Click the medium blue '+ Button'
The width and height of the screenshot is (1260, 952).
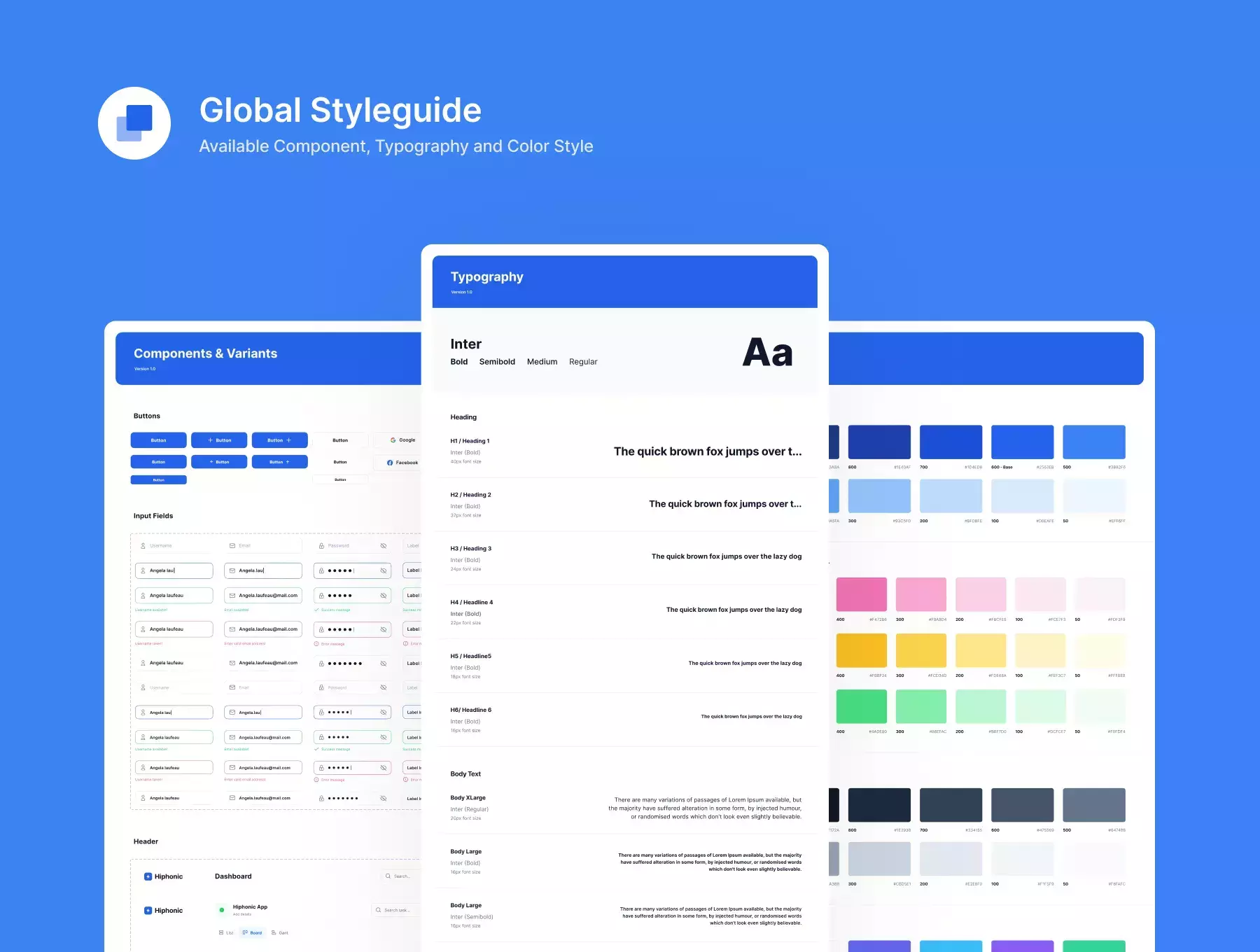pyautogui.click(x=219, y=462)
